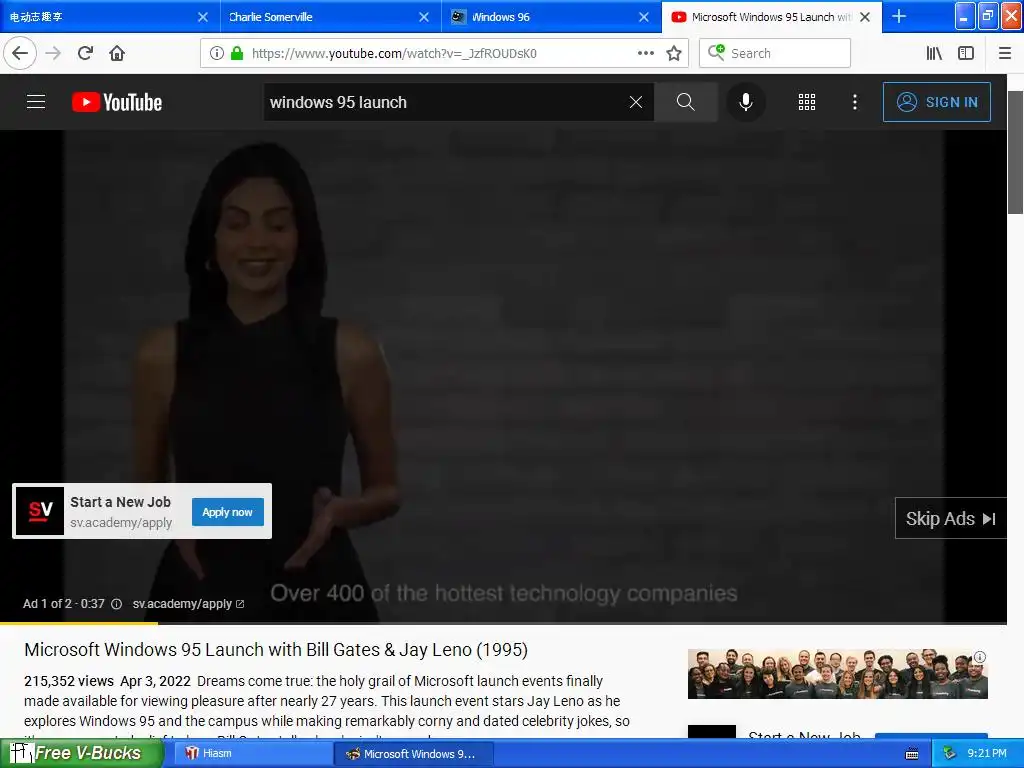Click the 9:21 PM clock
The image size is (1024, 768).
987,754
